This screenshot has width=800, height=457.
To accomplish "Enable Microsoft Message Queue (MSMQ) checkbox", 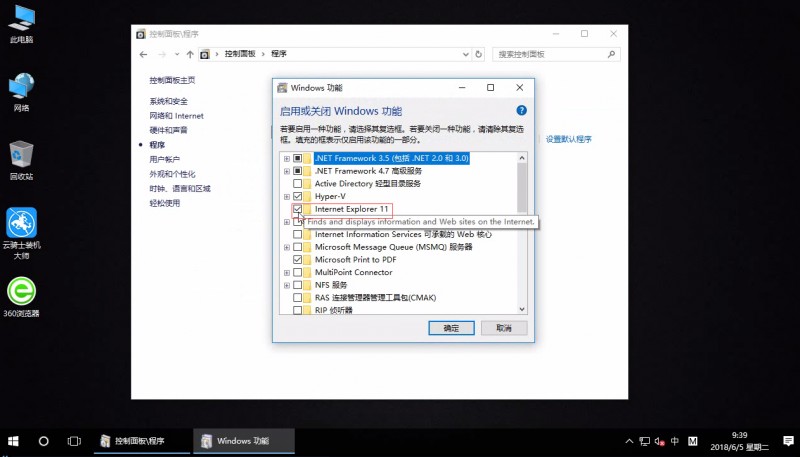I will tap(297, 247).
